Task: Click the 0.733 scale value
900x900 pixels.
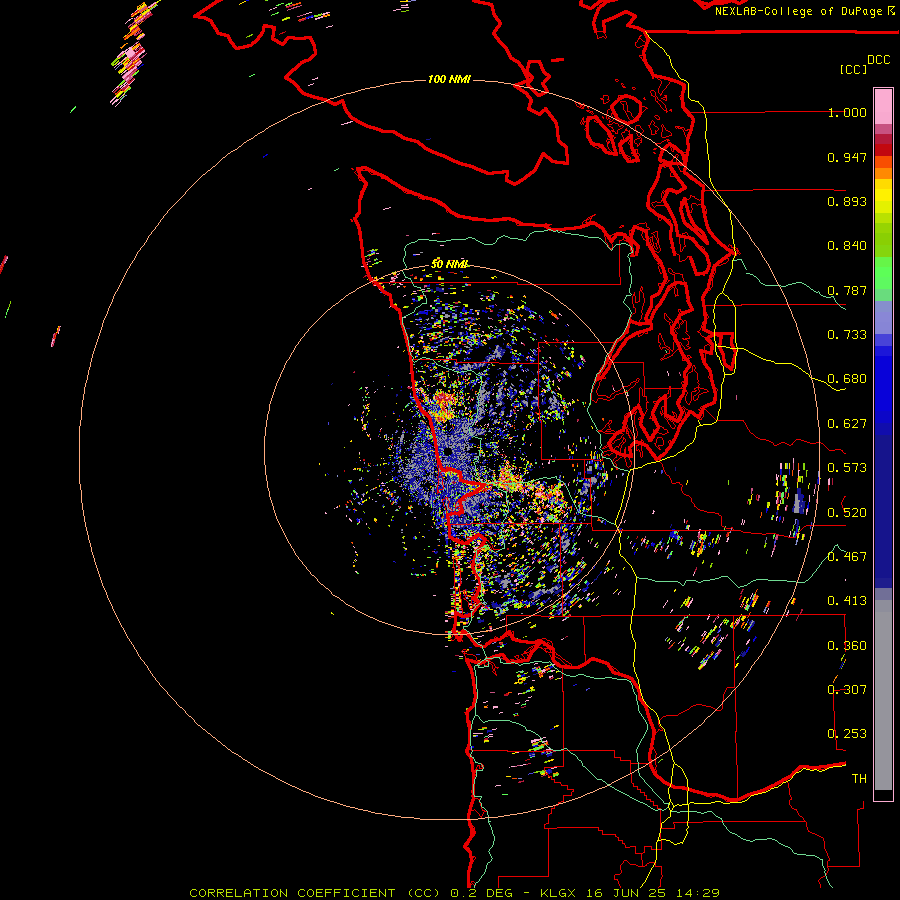Action: 847,335
